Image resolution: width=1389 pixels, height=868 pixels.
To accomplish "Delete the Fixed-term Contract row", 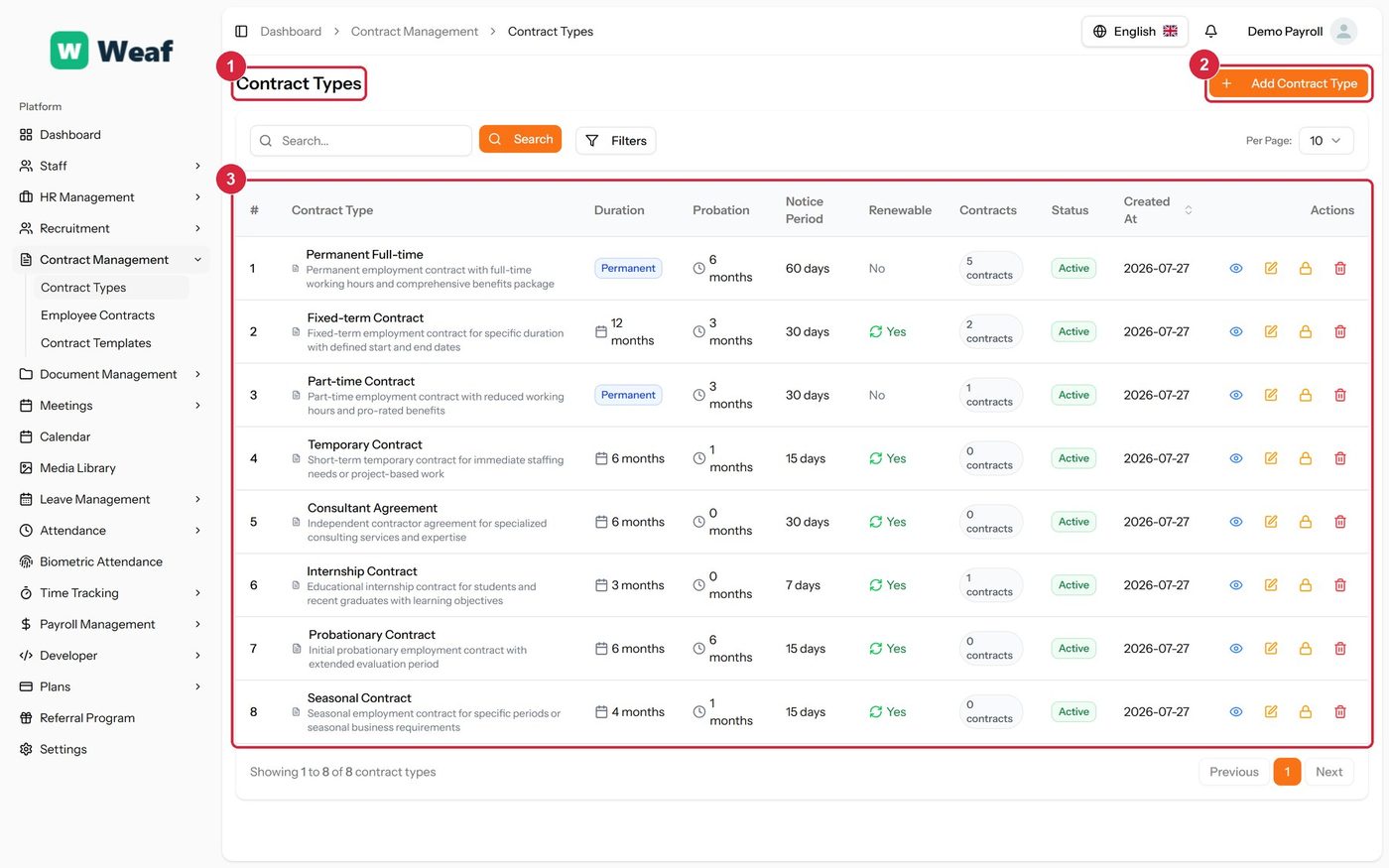I will 1340,332.
